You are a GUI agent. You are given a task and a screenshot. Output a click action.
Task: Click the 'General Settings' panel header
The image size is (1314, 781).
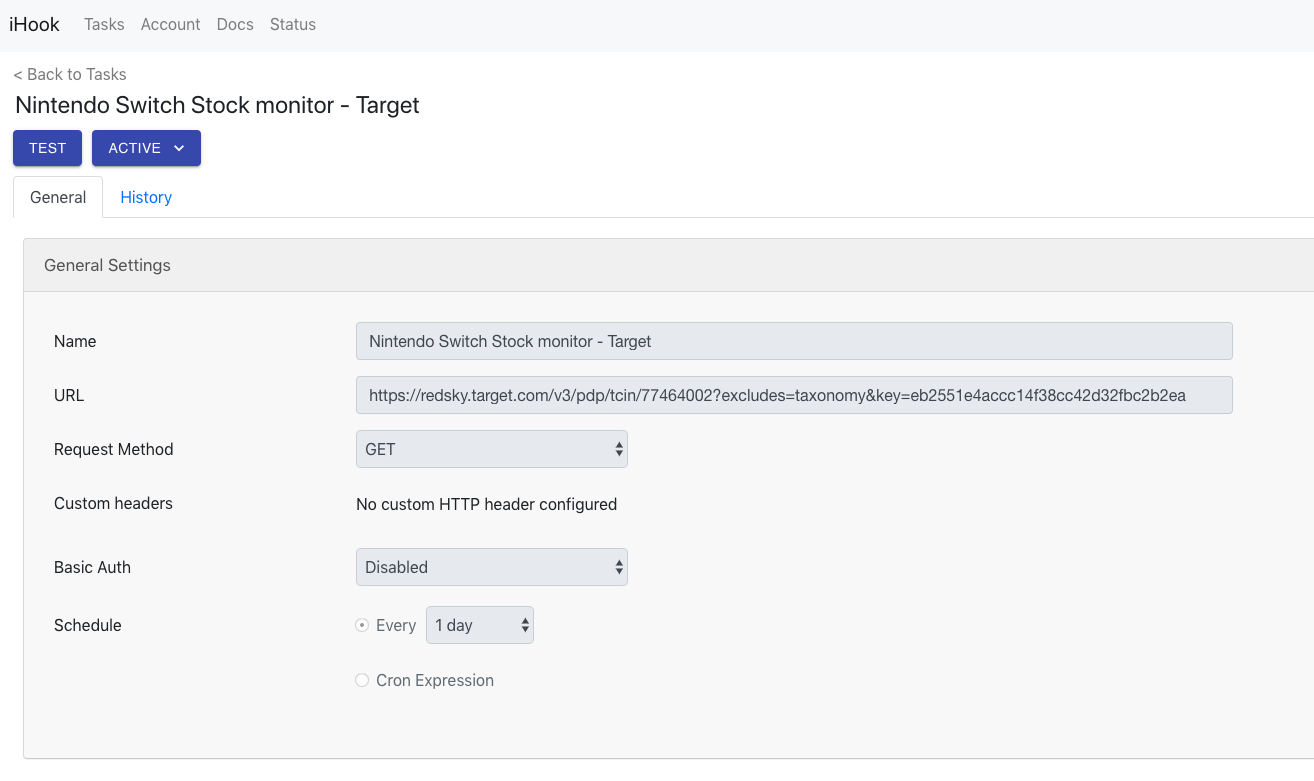668,265
